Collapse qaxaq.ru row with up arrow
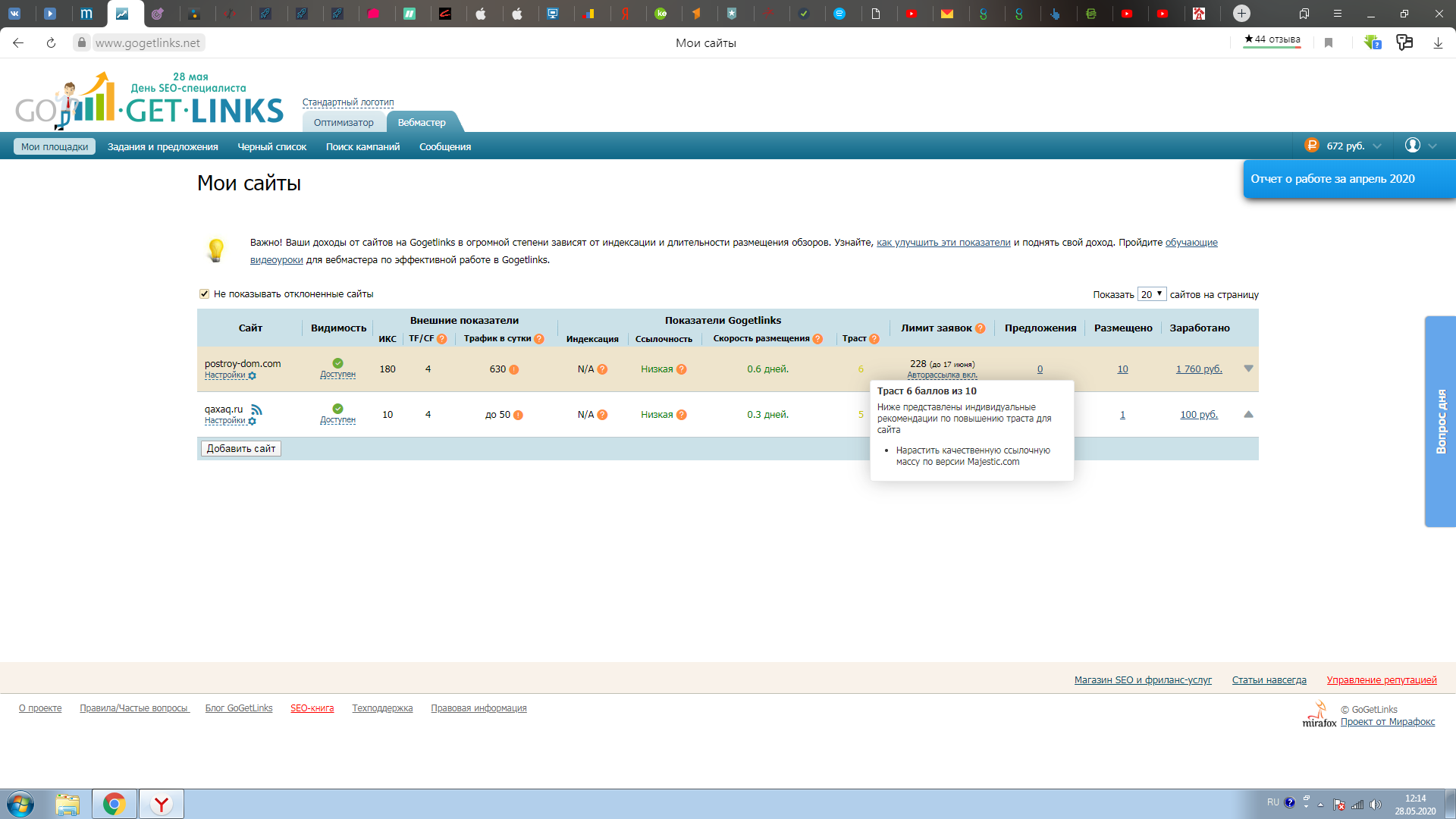 click(1248, 415)
